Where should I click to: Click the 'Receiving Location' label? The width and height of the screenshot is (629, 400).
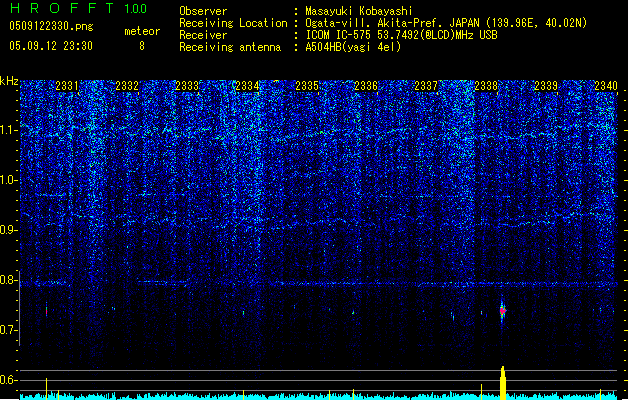pyautogui.click(x=233, y=23)
